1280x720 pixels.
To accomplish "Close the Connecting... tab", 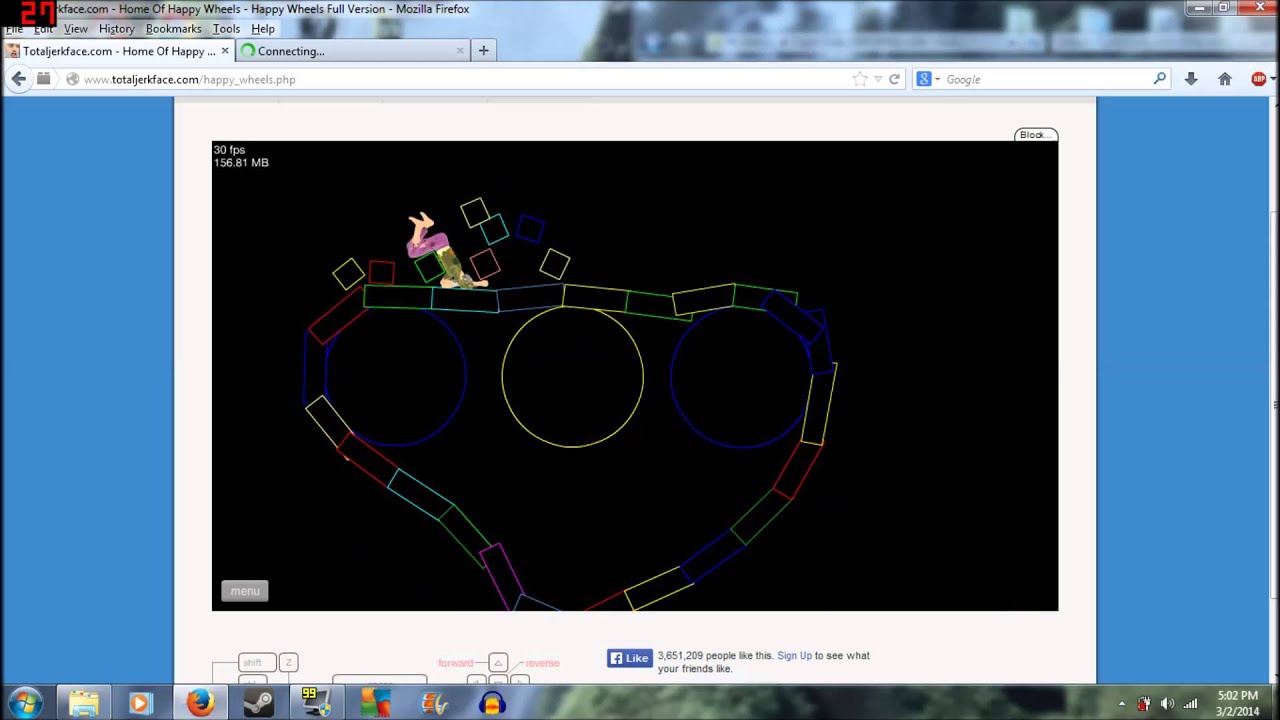I will tap(460, 51).
